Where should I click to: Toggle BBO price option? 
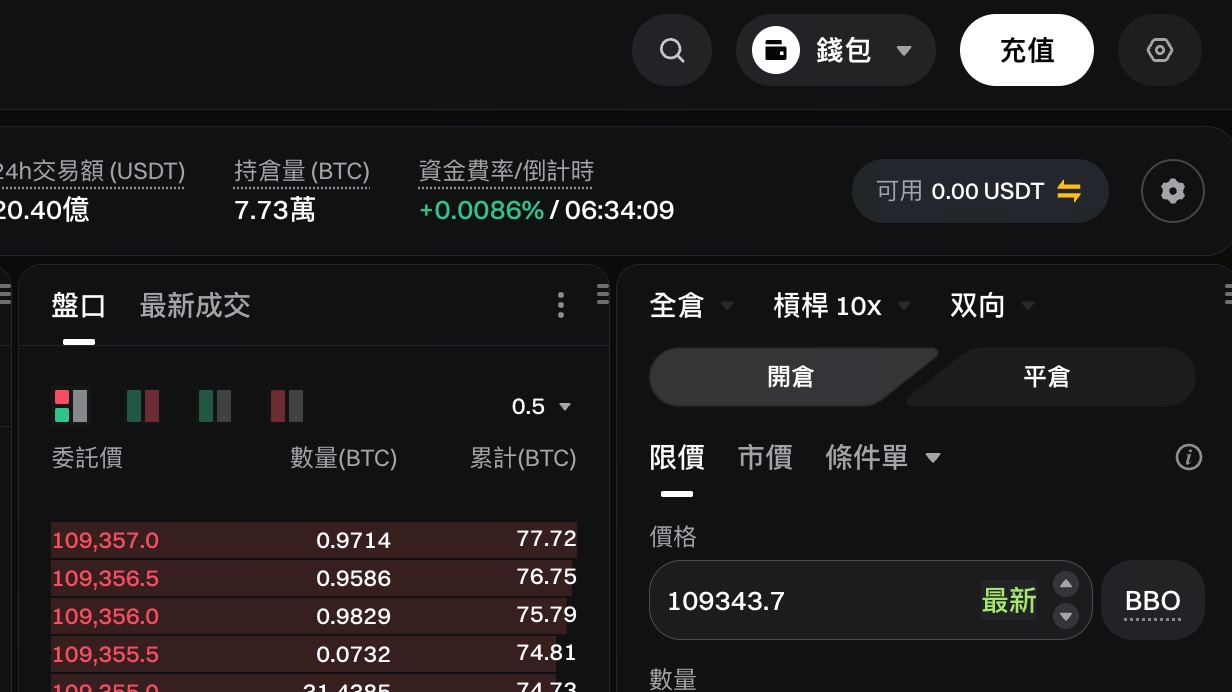pyautogui.click(x=1152, y=601)
